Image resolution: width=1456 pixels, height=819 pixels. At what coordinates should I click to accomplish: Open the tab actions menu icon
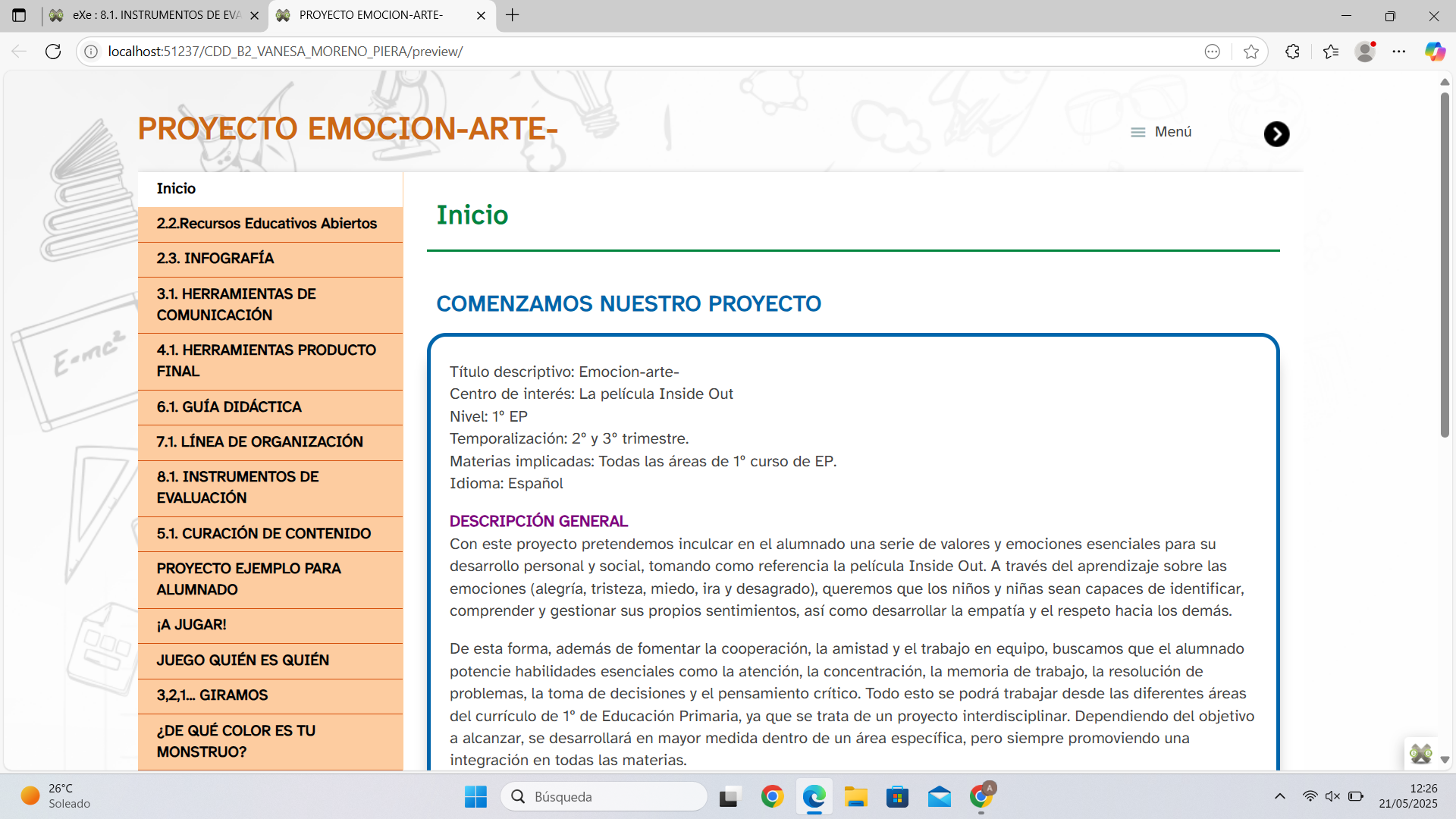click(x=19, y=15)
